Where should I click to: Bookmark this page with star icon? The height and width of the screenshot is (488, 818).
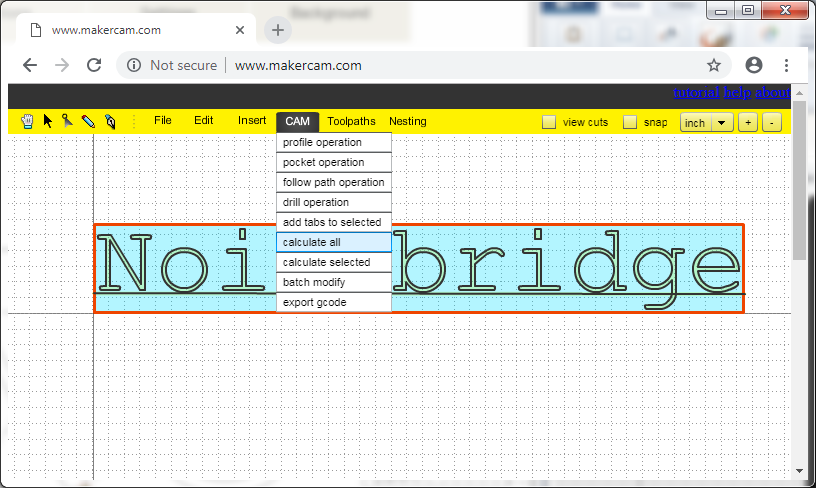(x=714, y=65)
